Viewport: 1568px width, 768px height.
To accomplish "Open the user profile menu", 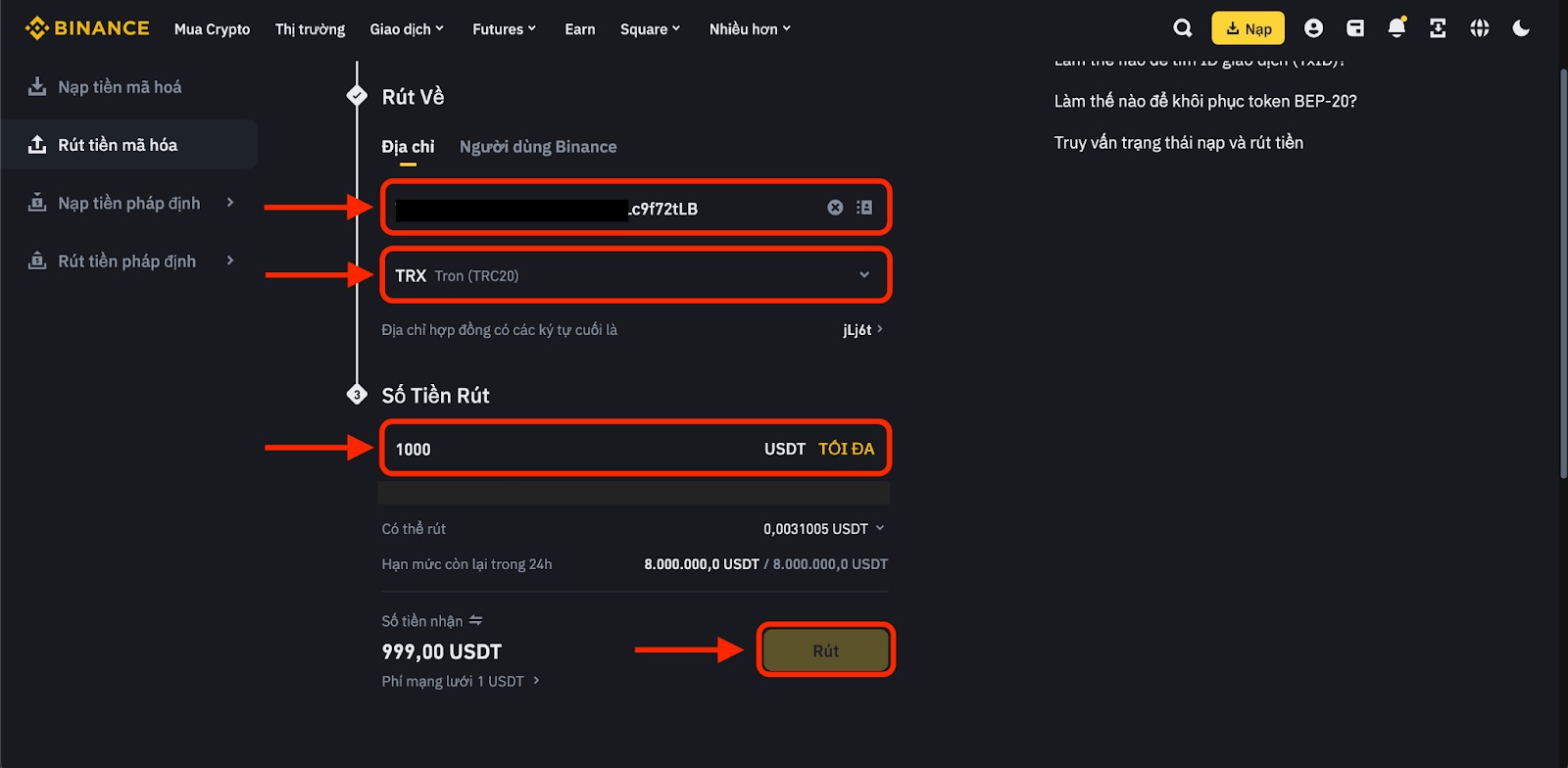I will (1314, 27).
